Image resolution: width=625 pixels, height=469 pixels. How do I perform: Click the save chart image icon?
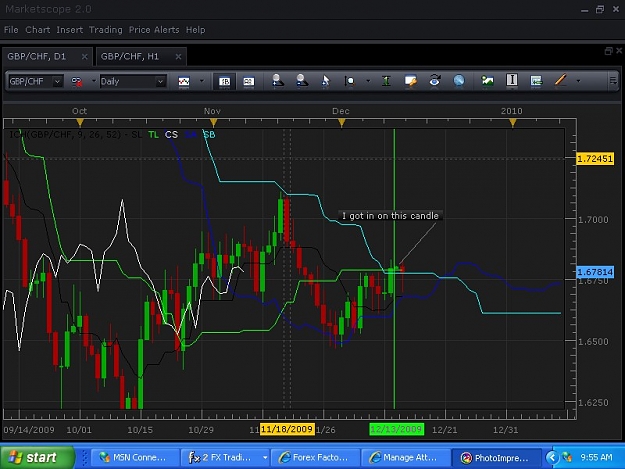487,81
